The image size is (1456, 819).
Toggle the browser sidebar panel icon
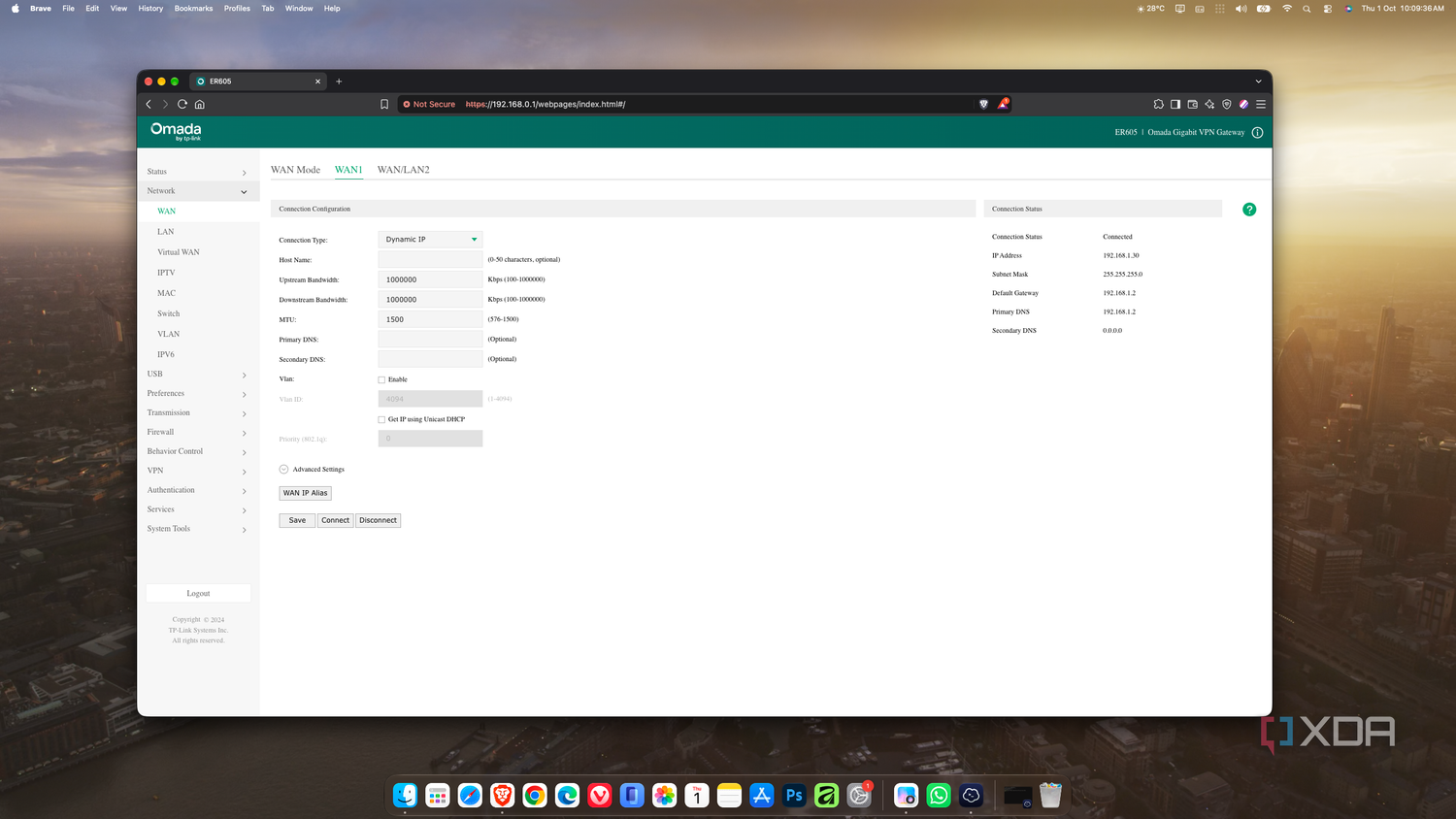tap(1175, 104)
